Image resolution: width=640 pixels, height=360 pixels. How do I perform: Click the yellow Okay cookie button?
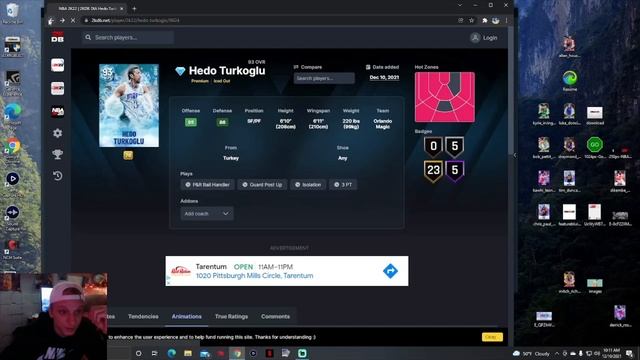coord(492,337)
